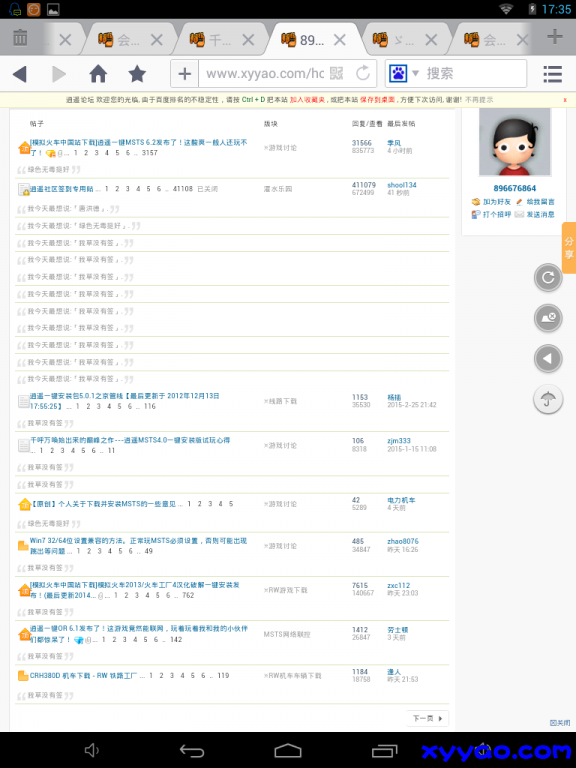This screenshot has height=768, width=576.
Task: Open the browser menu list icon
Action: coord(552,74)
